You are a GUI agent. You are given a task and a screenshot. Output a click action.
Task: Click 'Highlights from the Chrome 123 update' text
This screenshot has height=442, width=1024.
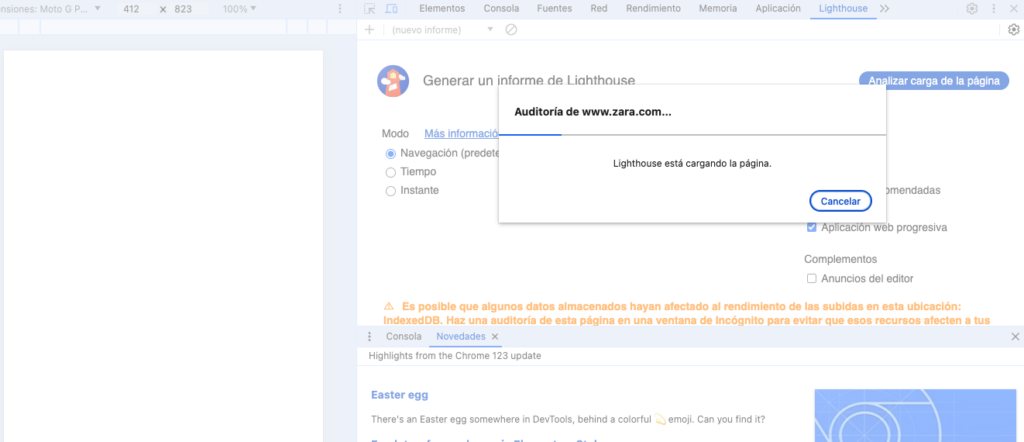coord(455,356)
